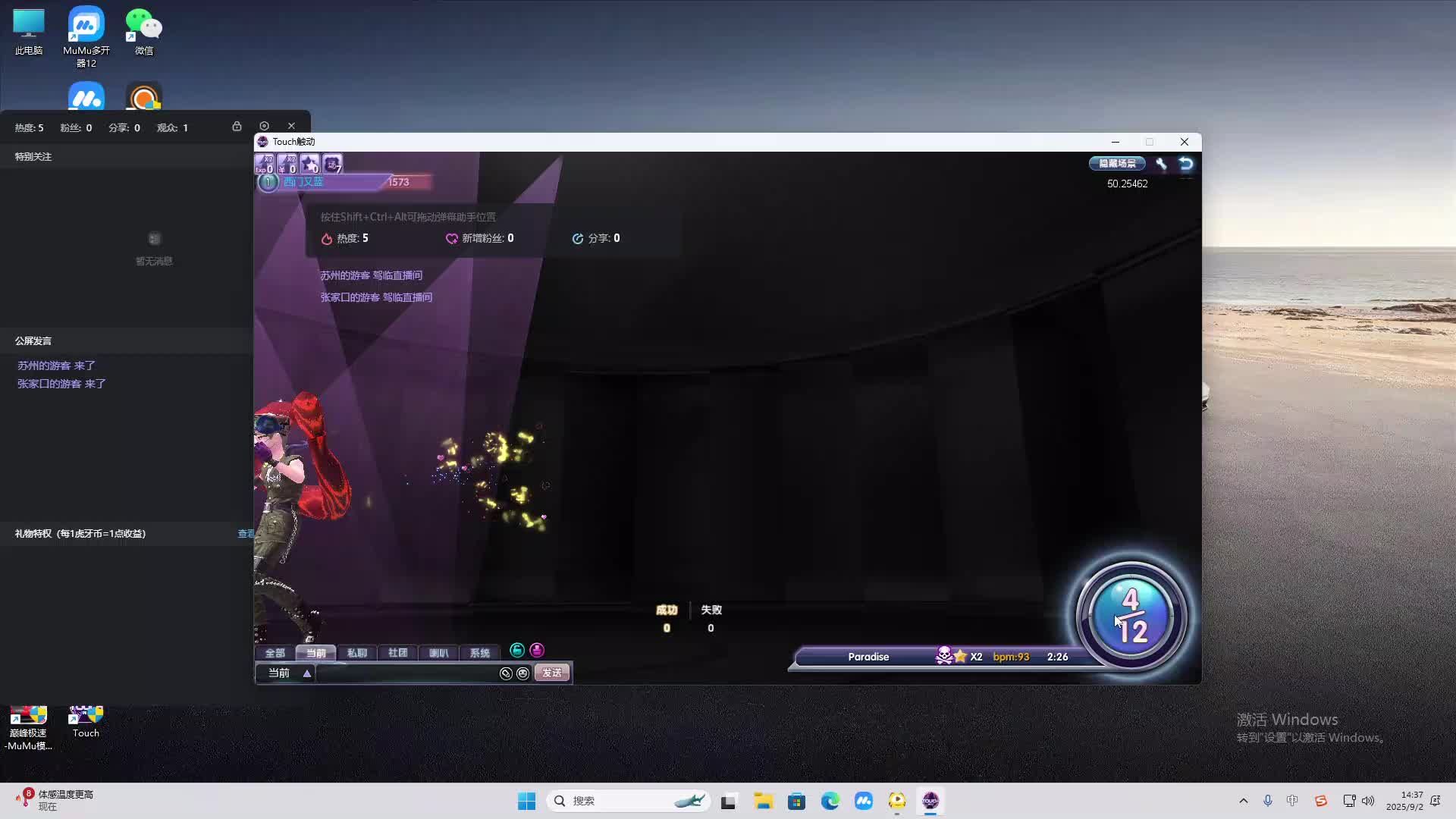1456x819 pixels.
Task: Click the chat message input field
Action: [407, 673]
